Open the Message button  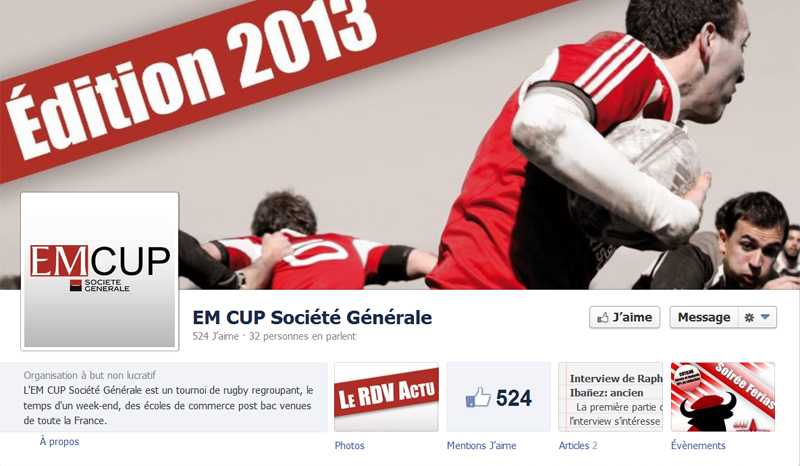tap(704, 317)
